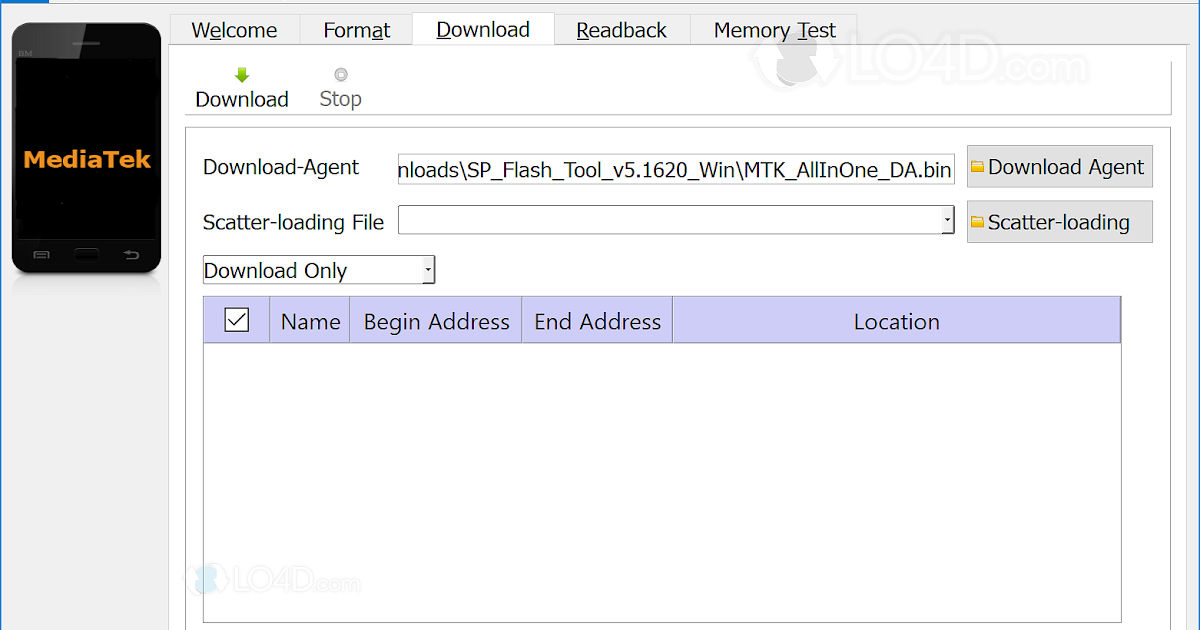Viewport: 1200px width, 630px height.
Task: Open the Welcome tab
Action: (234, 30)
